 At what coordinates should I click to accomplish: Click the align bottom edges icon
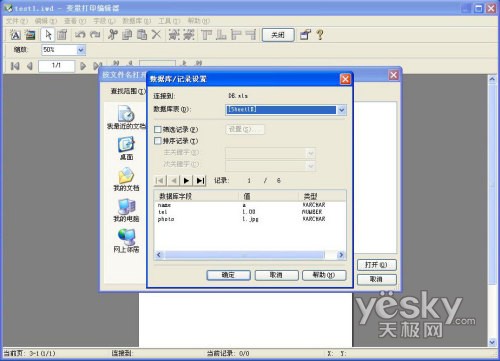(221, 35)
